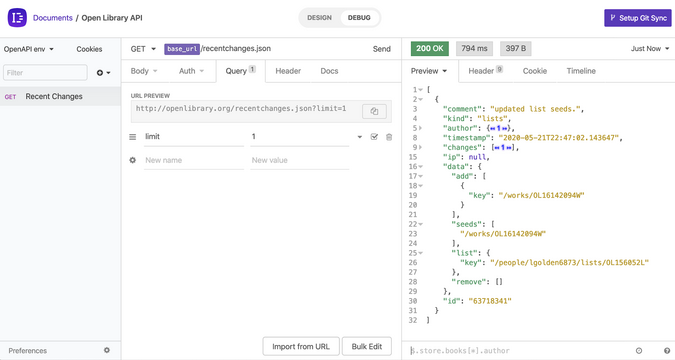Viewport: 675px width, 360px height.
Task: Select the Recent Changes GET request
Action: click(60, 96)
